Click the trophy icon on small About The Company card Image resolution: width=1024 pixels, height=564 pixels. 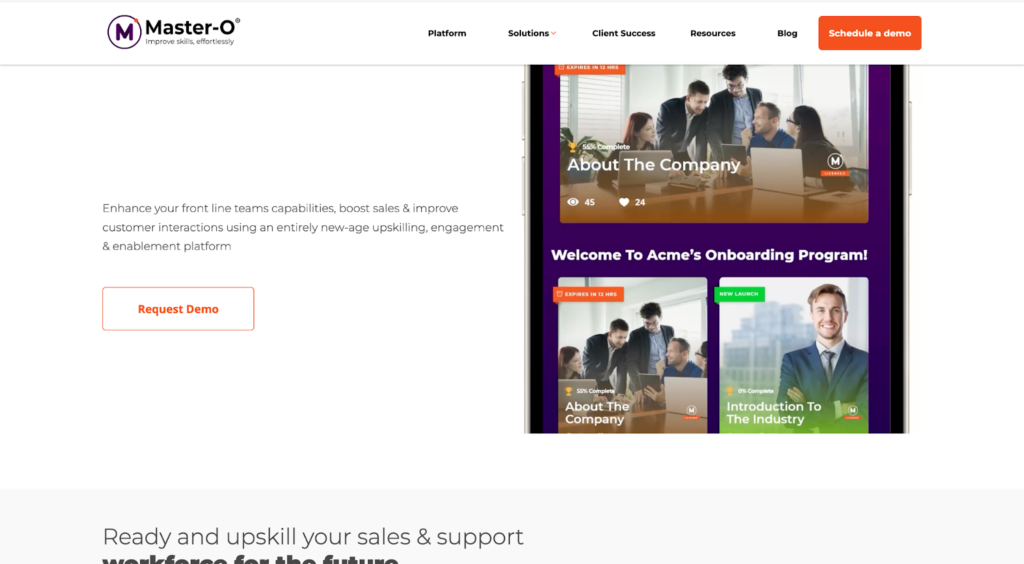[569, 391]
